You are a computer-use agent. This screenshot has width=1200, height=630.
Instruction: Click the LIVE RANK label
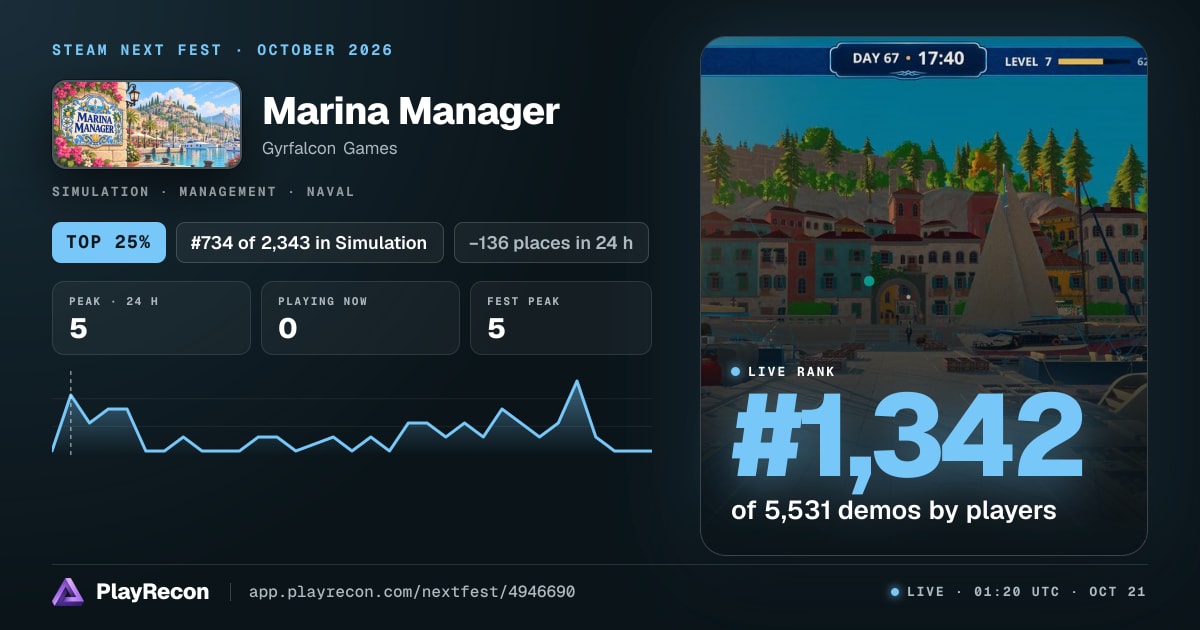(791, 371)
